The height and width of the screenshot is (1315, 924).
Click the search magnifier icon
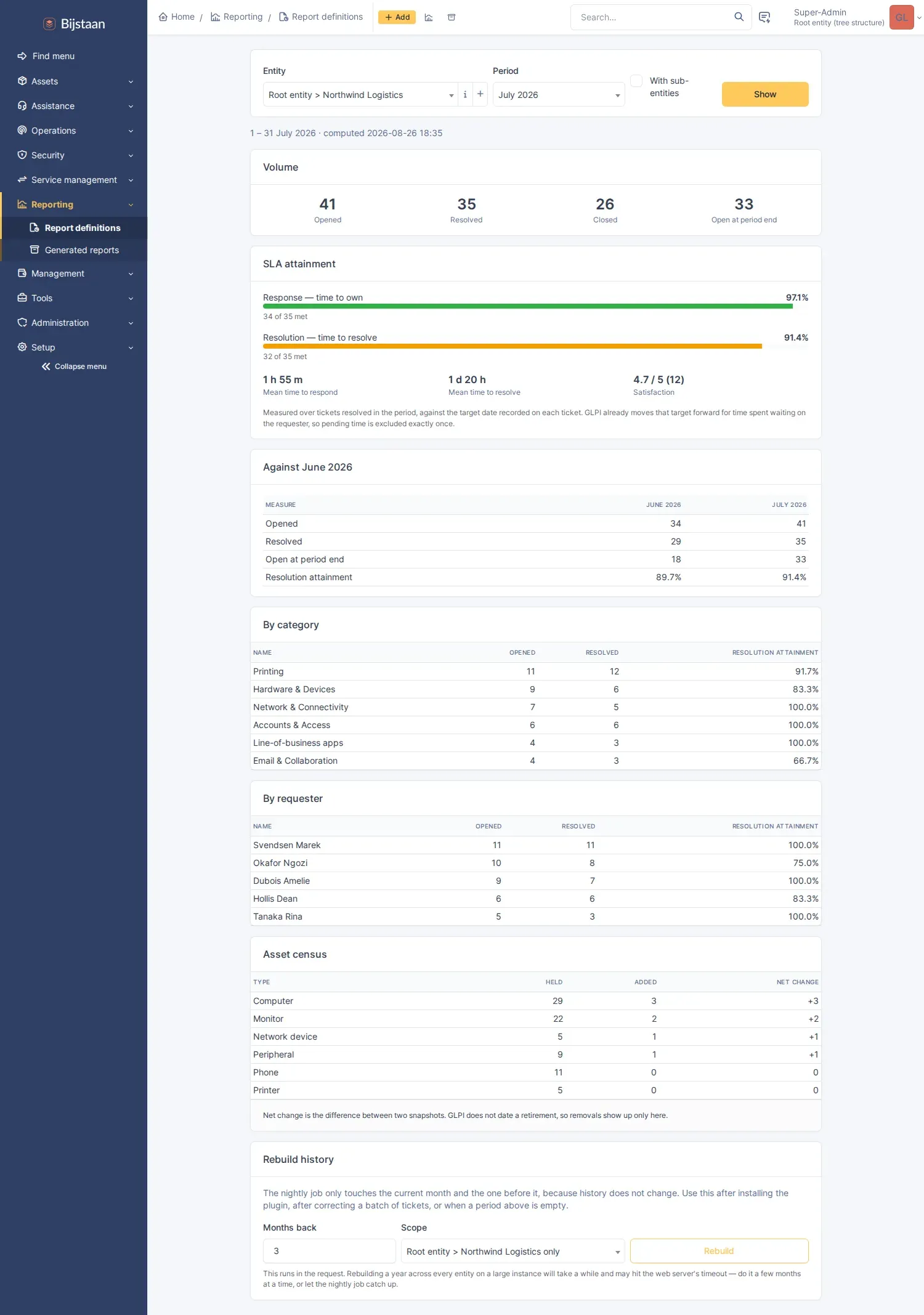pos(739,17)
